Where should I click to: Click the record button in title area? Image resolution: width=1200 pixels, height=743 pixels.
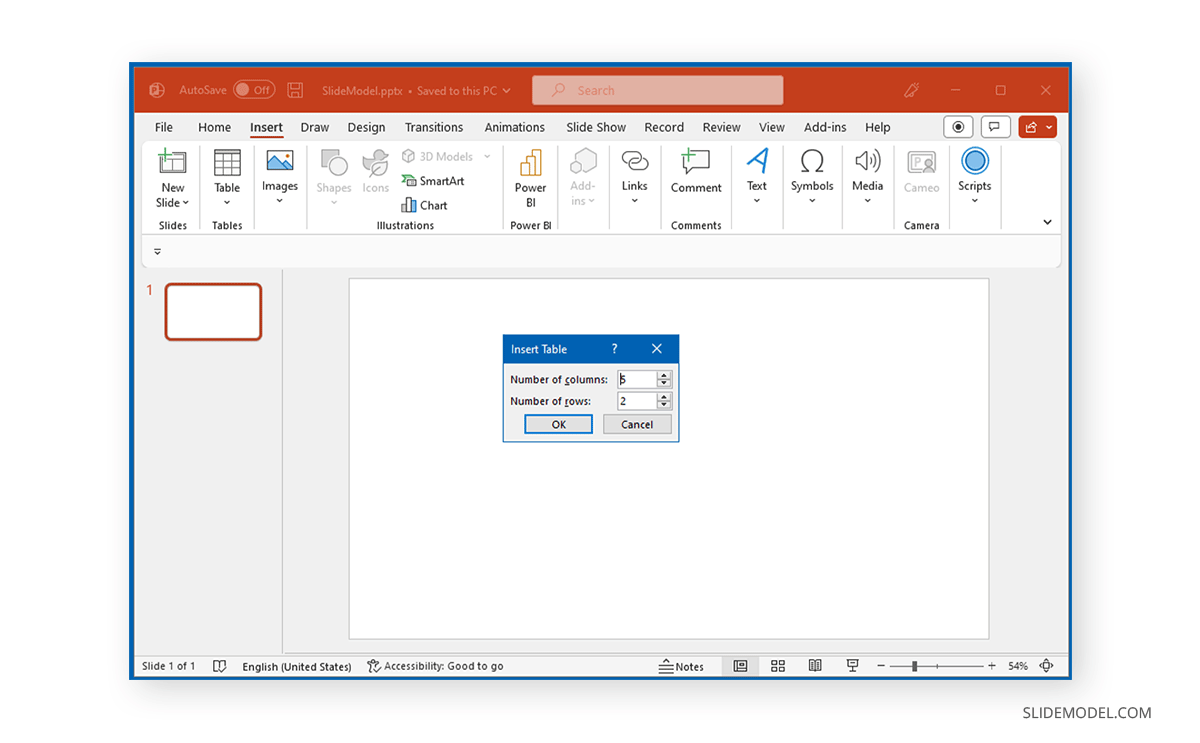(x=958, y=127)
